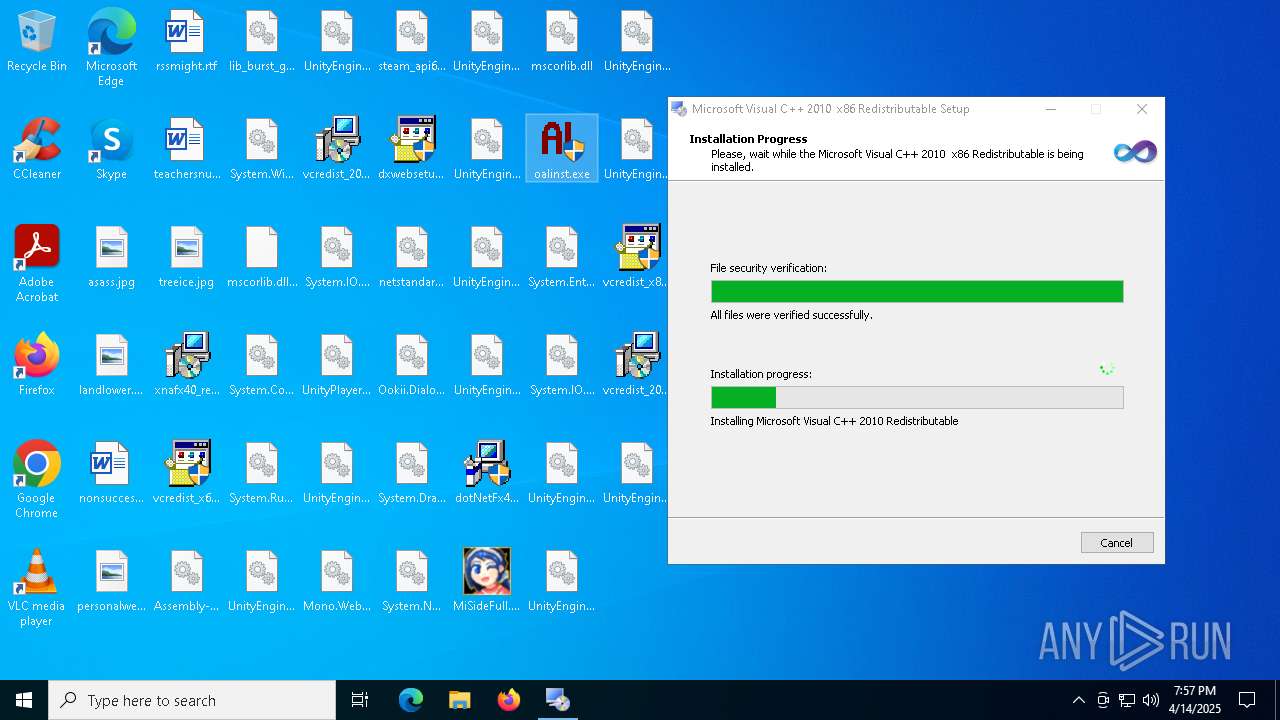Open the network icon in system tray
Screen dimensions: 1280x720
(x=1127, y=700)
